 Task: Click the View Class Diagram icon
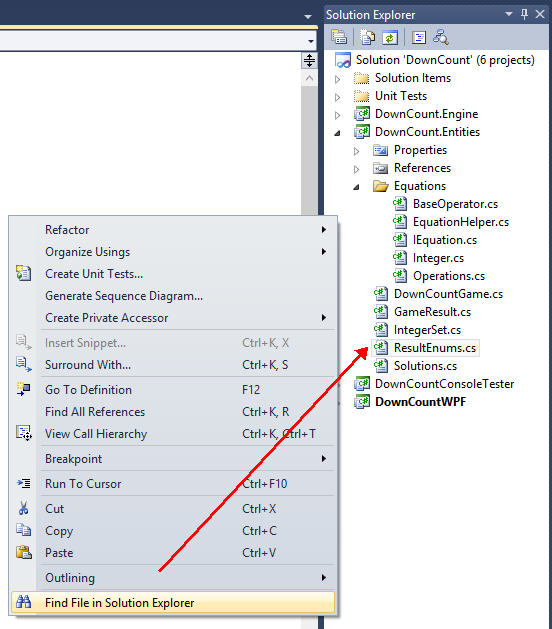[x=441, y=38]
